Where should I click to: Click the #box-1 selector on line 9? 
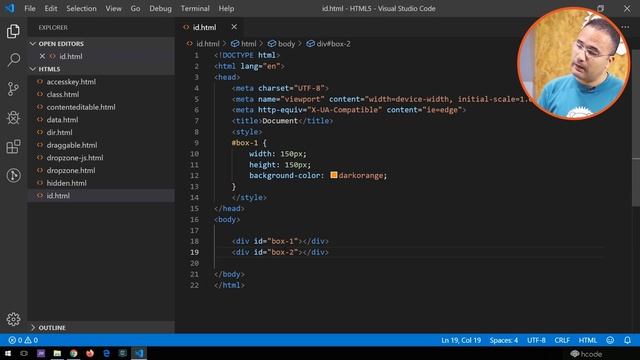[x=244, y=143]
